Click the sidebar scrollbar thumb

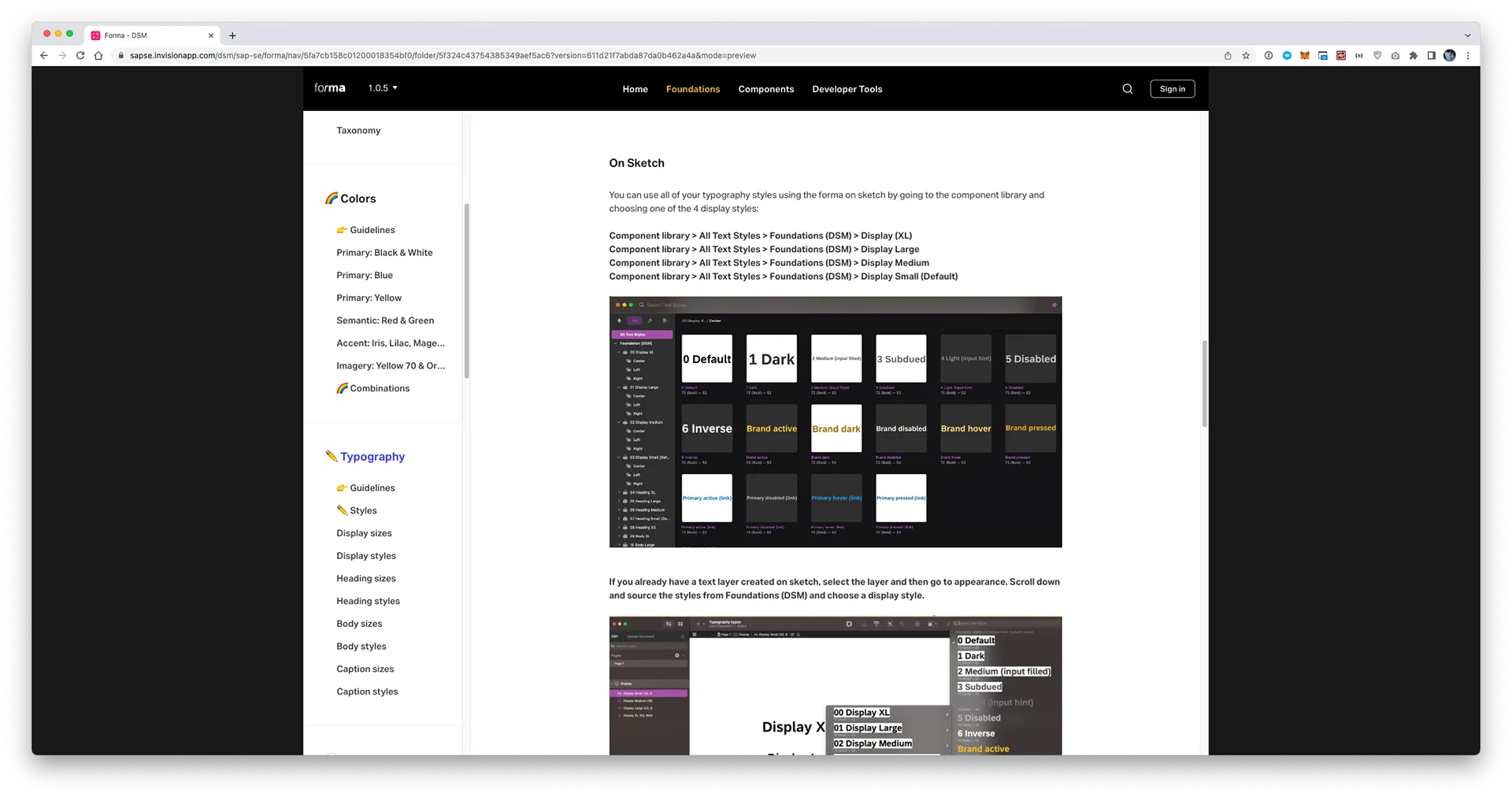pyautogui.click(x=466, y=291)
